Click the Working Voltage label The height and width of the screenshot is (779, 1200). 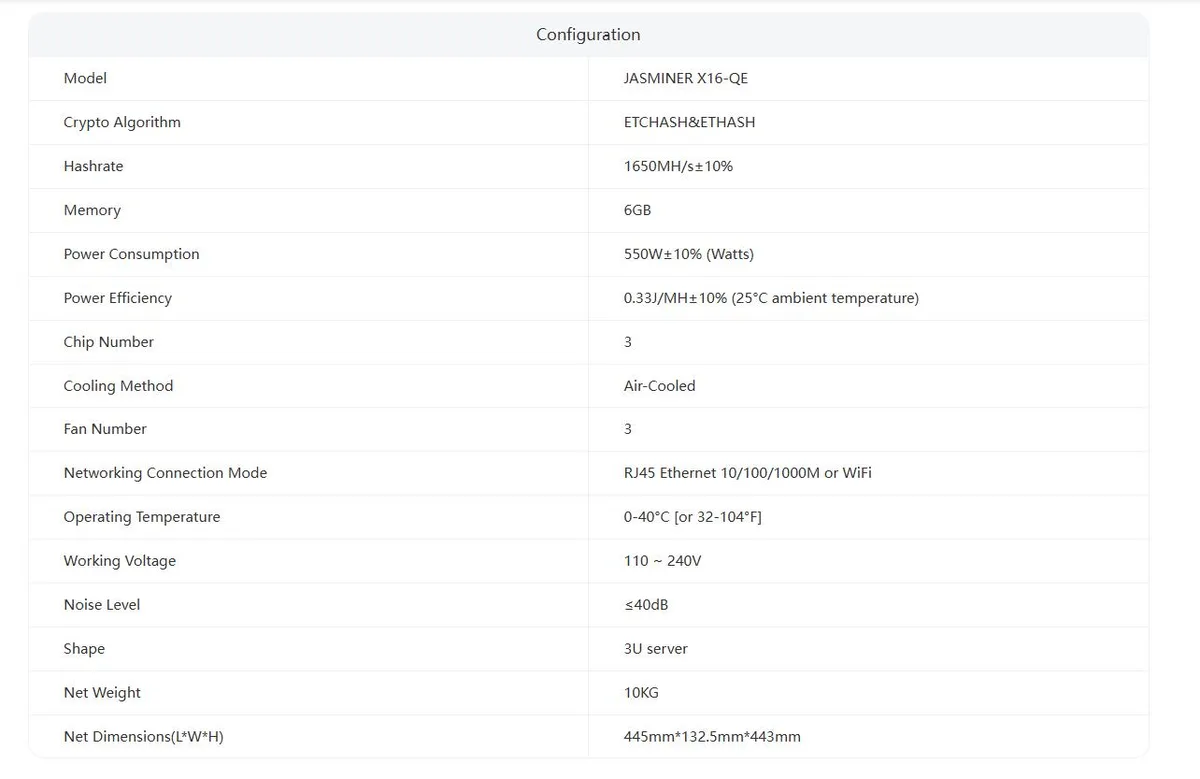coord(119,561)
